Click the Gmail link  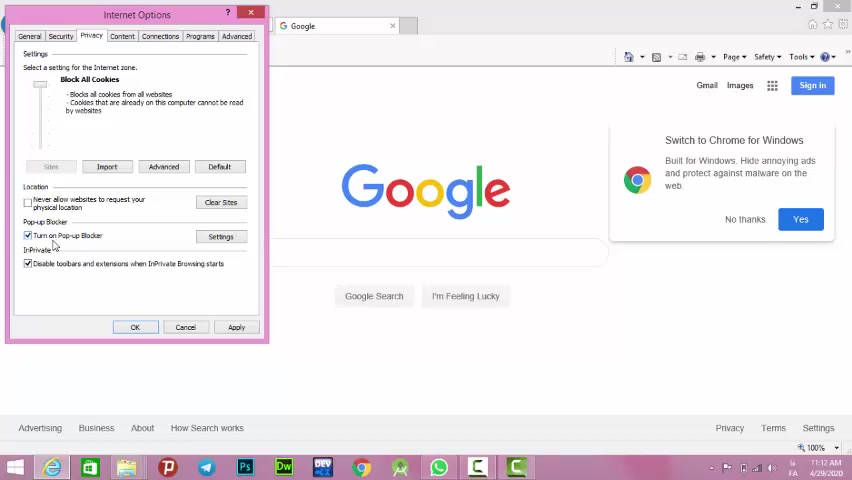click(707, 85)
